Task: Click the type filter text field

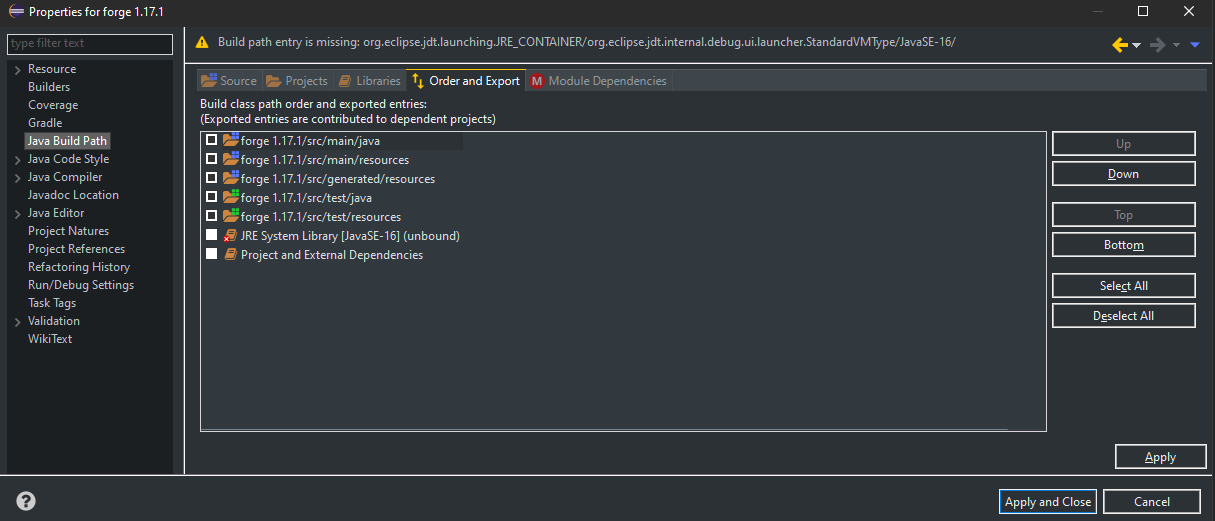Action: pyautogui.click(x=89, y=43)
